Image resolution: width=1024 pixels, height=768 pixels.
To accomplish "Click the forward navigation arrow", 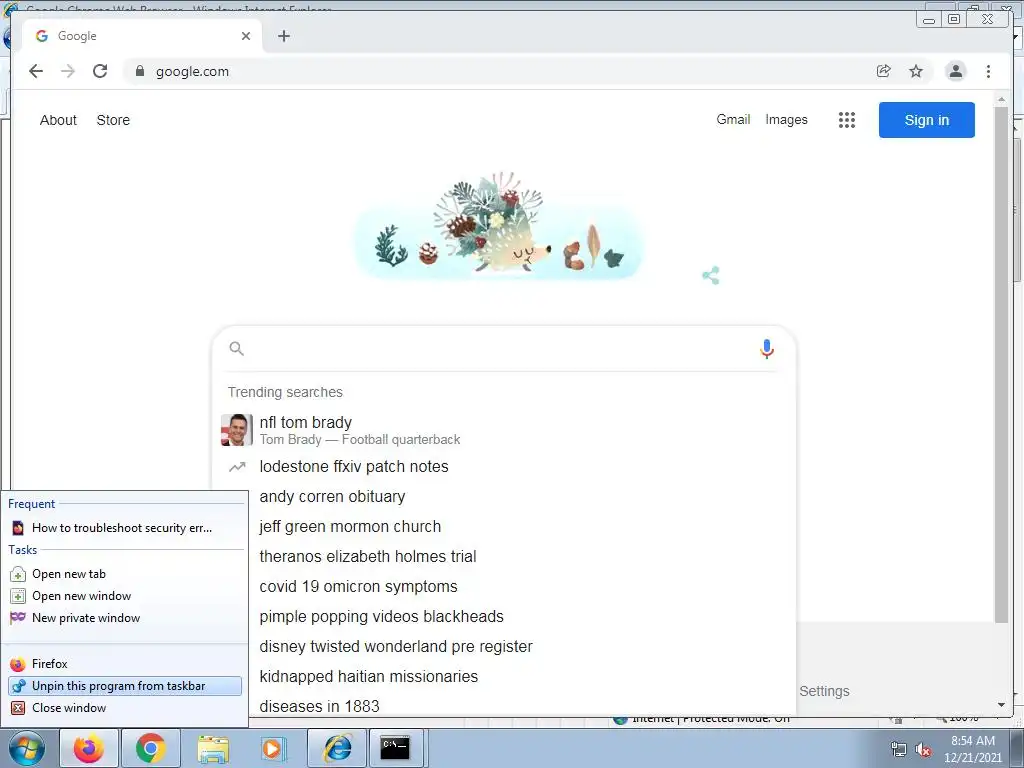I will tap(68, 71).
